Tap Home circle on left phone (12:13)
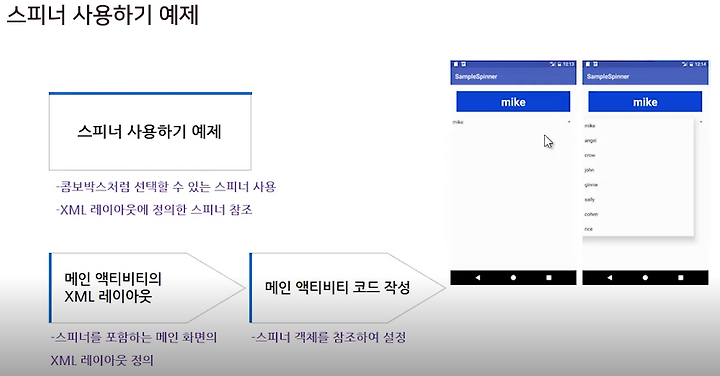 (513, 278)
